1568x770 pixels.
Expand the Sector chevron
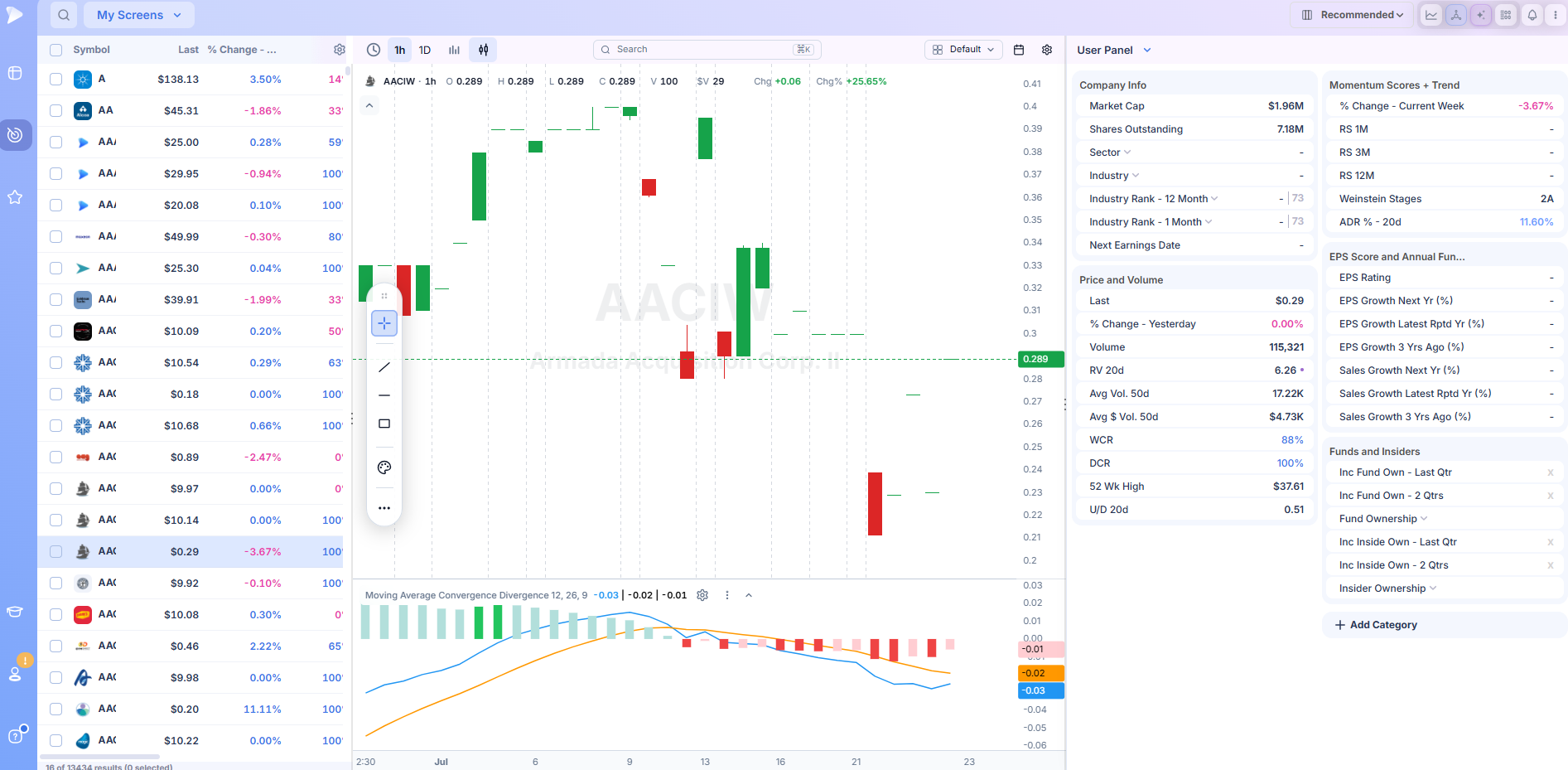pyautogui.click(x=1127, y=153)
